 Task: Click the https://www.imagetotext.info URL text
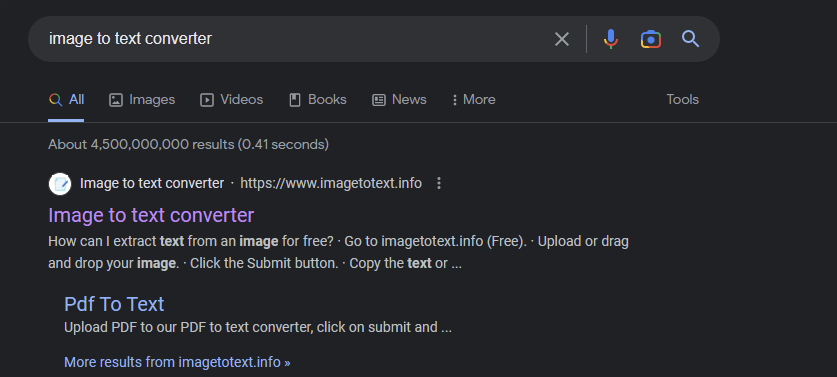(331, 184)
